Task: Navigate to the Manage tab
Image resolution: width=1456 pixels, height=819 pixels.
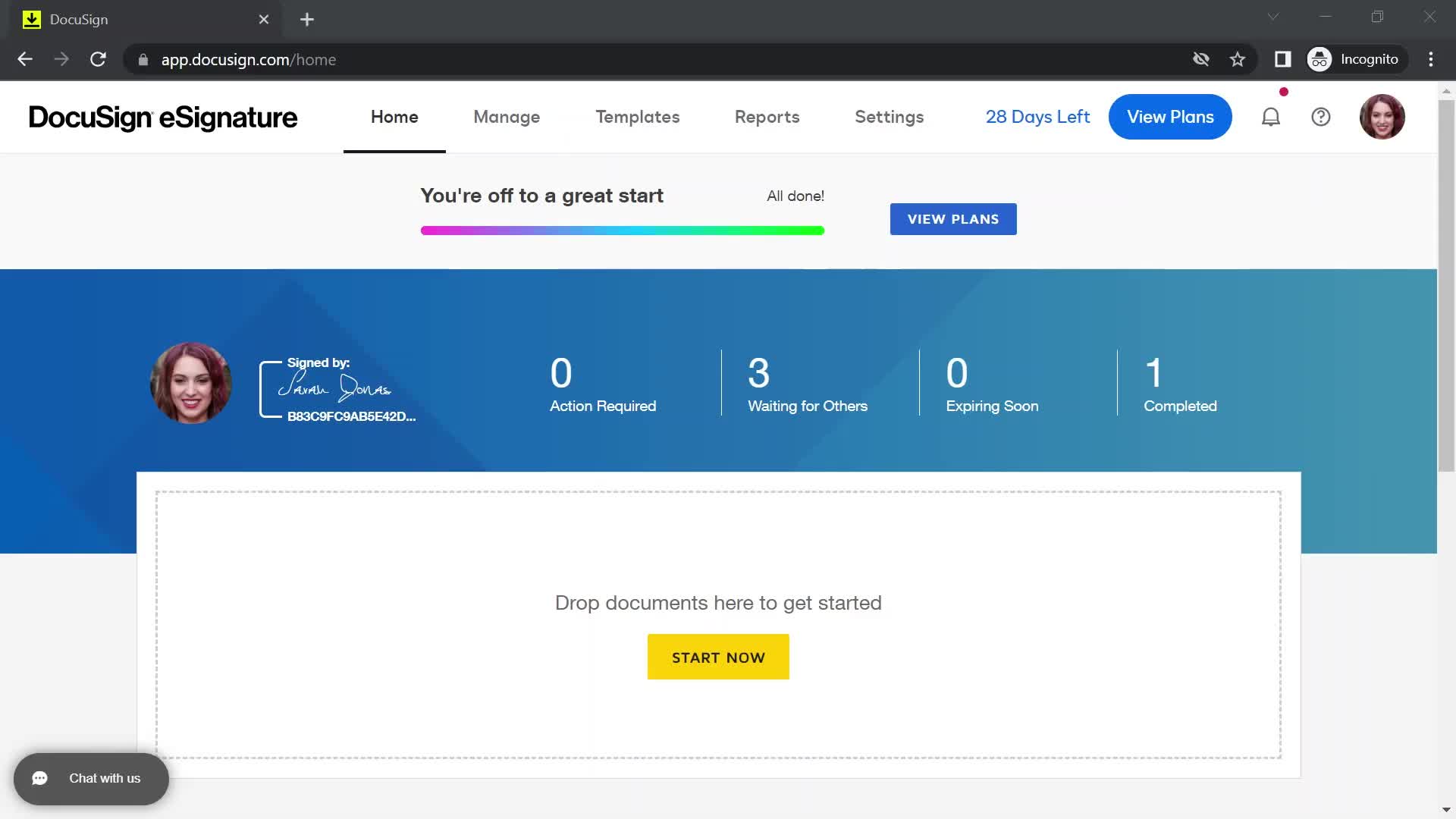Action: click(506, 117)
